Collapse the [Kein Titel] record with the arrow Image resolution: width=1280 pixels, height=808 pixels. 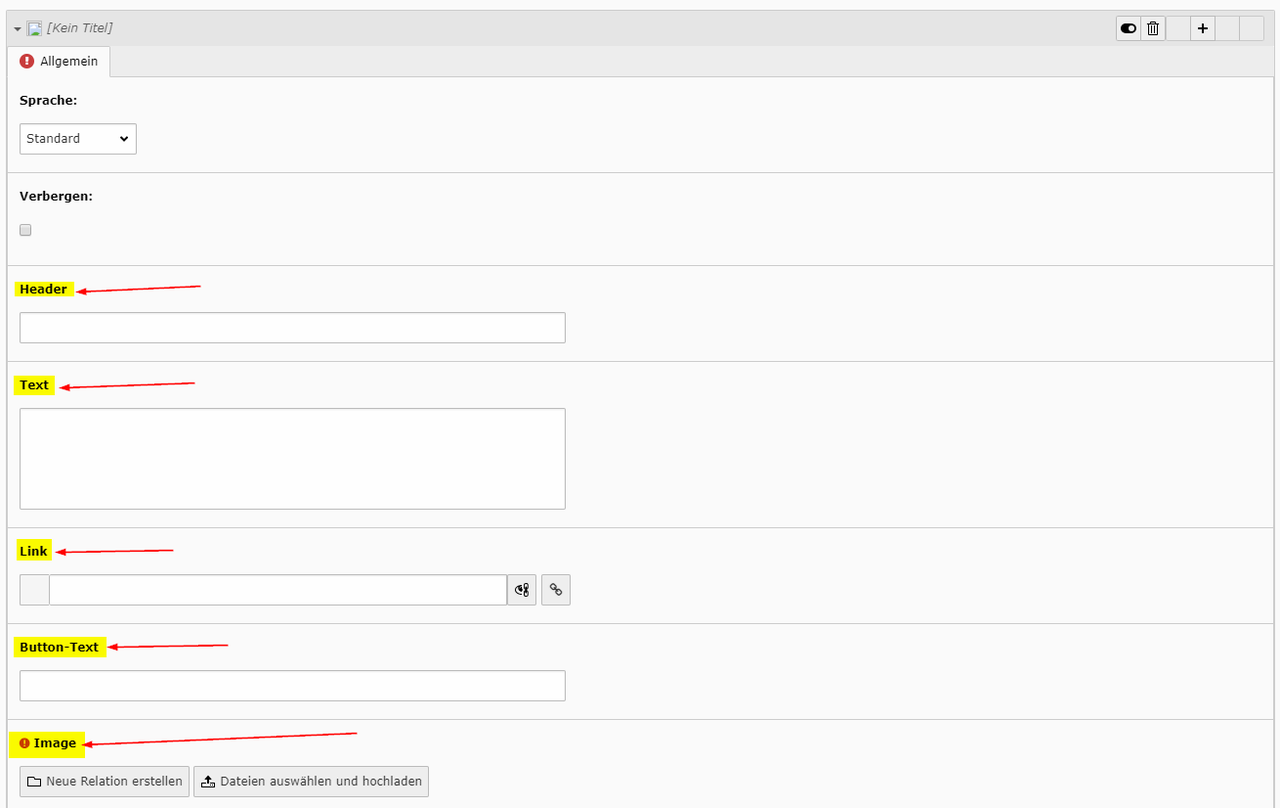point(17,29)
